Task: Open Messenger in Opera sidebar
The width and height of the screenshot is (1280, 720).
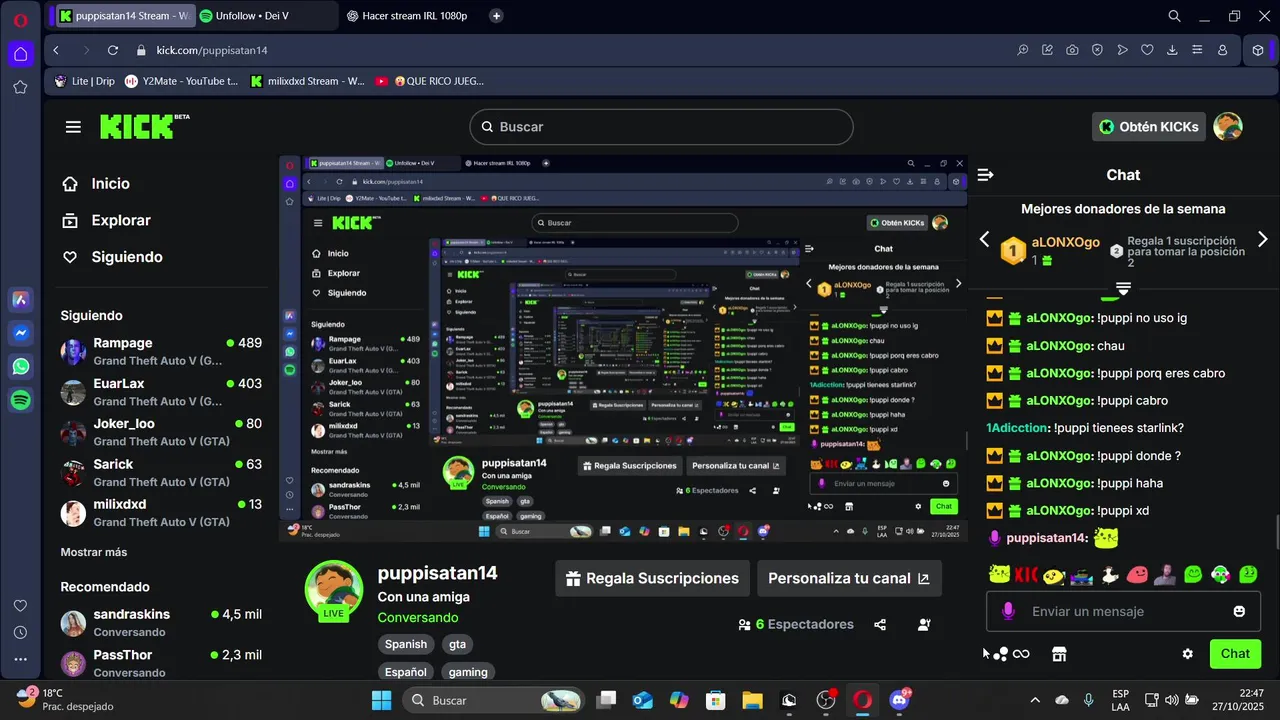Action: tap(20, 333)
